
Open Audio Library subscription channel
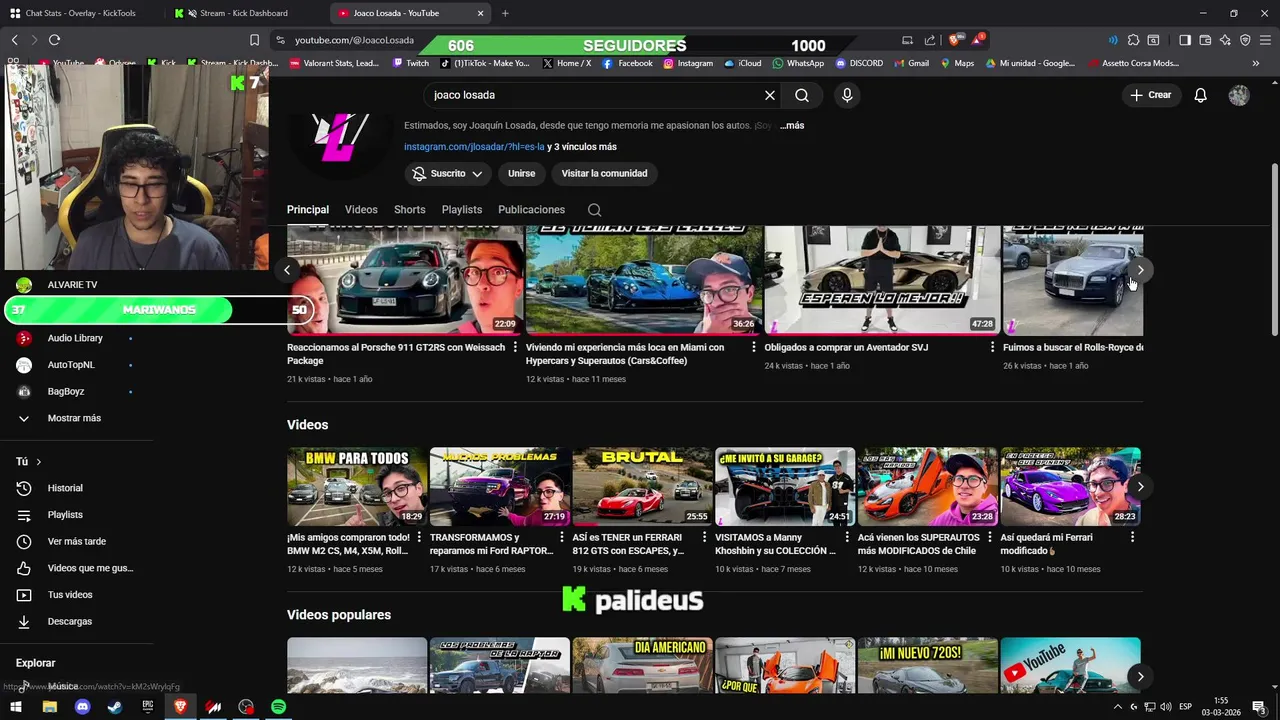(x=74, y=339)
